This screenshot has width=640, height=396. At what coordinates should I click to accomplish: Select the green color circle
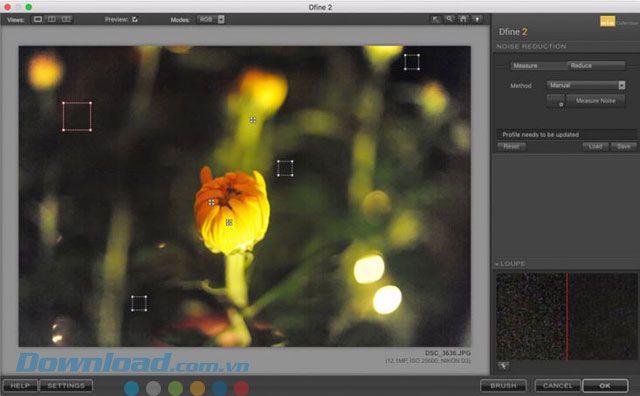(x=176, y=388)
